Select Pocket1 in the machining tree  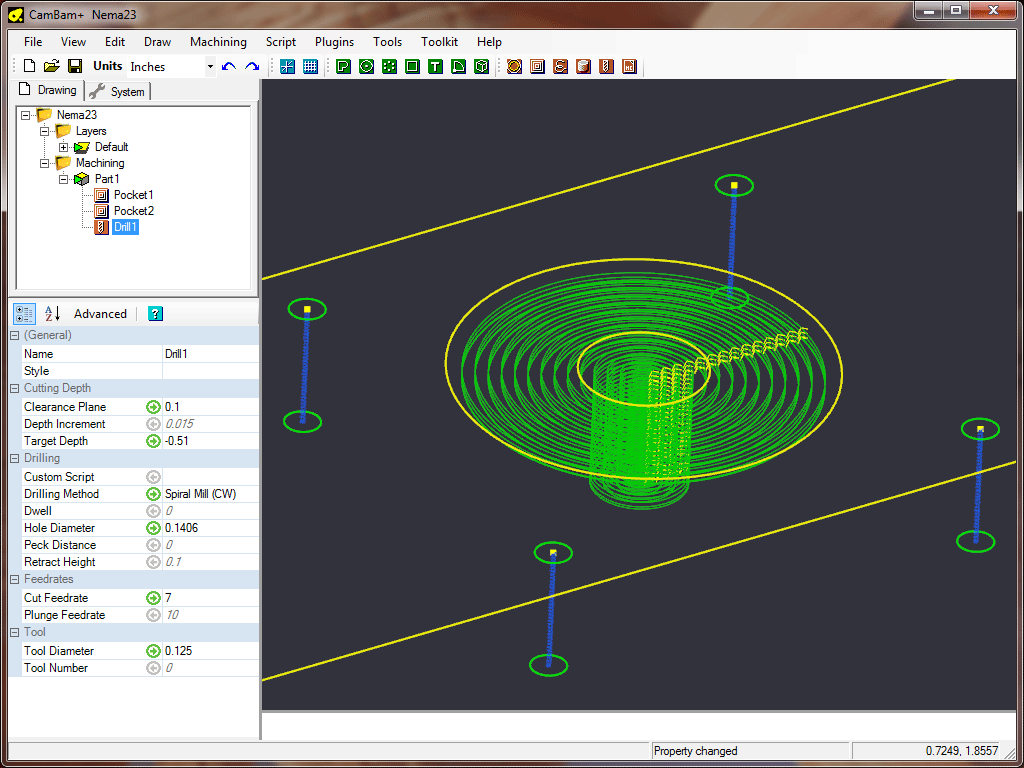(133, 195)
